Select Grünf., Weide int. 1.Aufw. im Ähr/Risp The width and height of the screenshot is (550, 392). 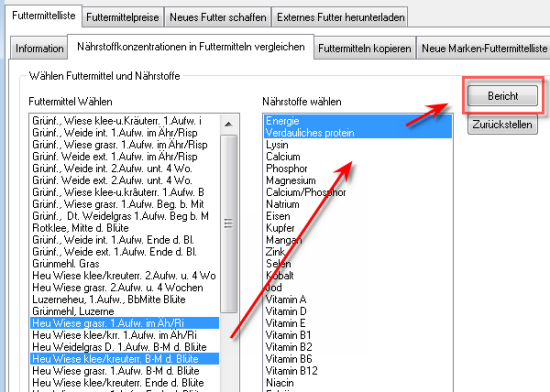tap(125, 133)
